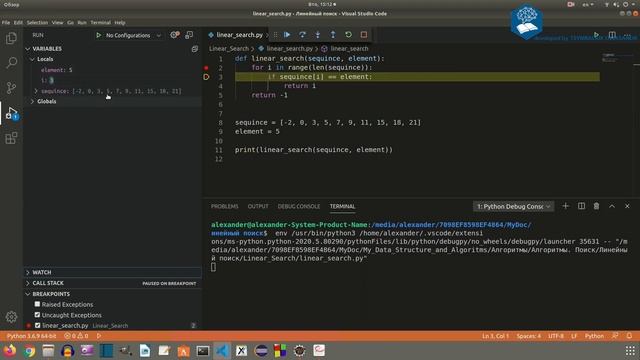
Task: Expand the sequence variable
Action: pyautogui.click(x=36, y=91)
